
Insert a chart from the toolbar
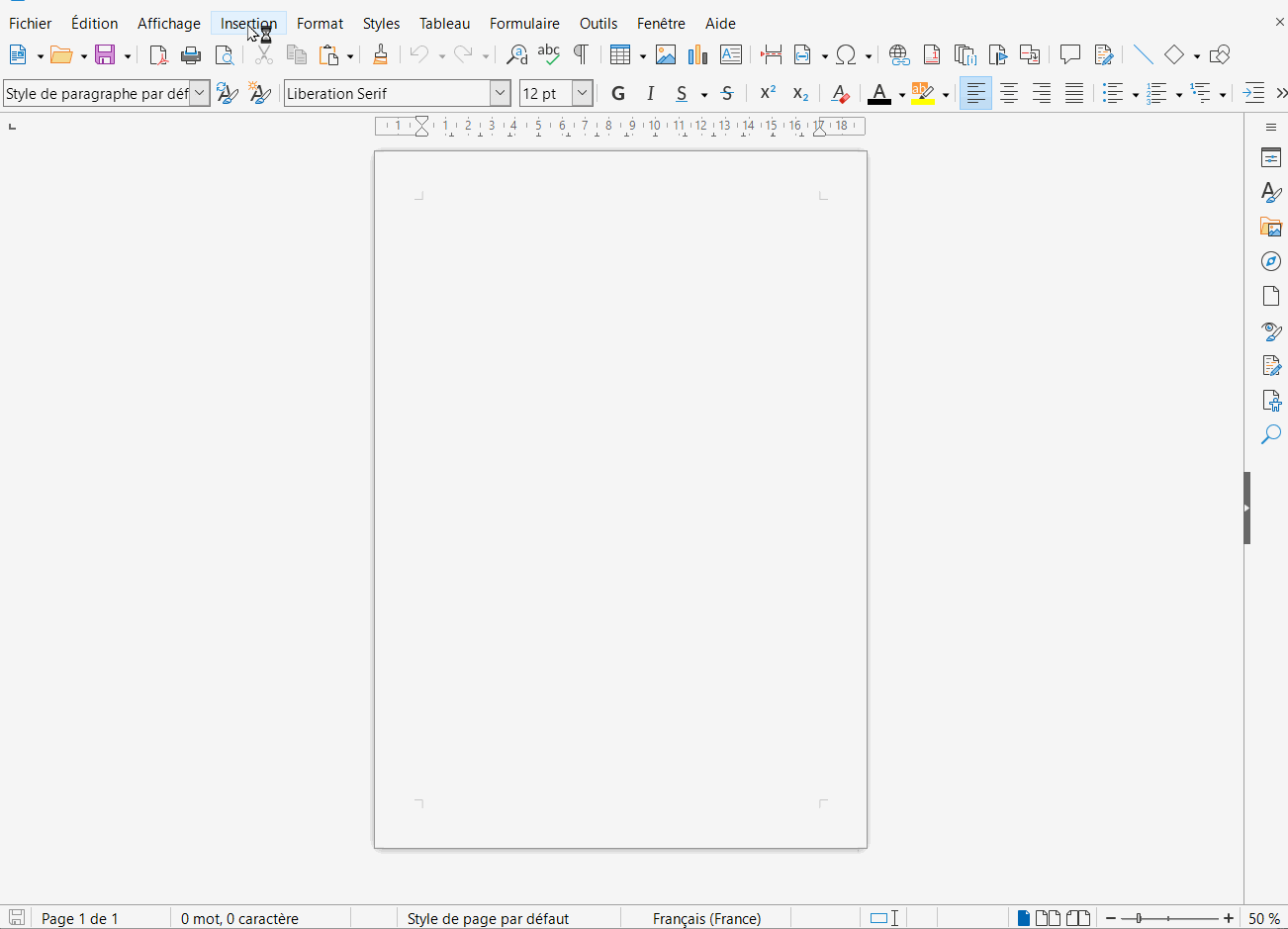tap(698, 55)
